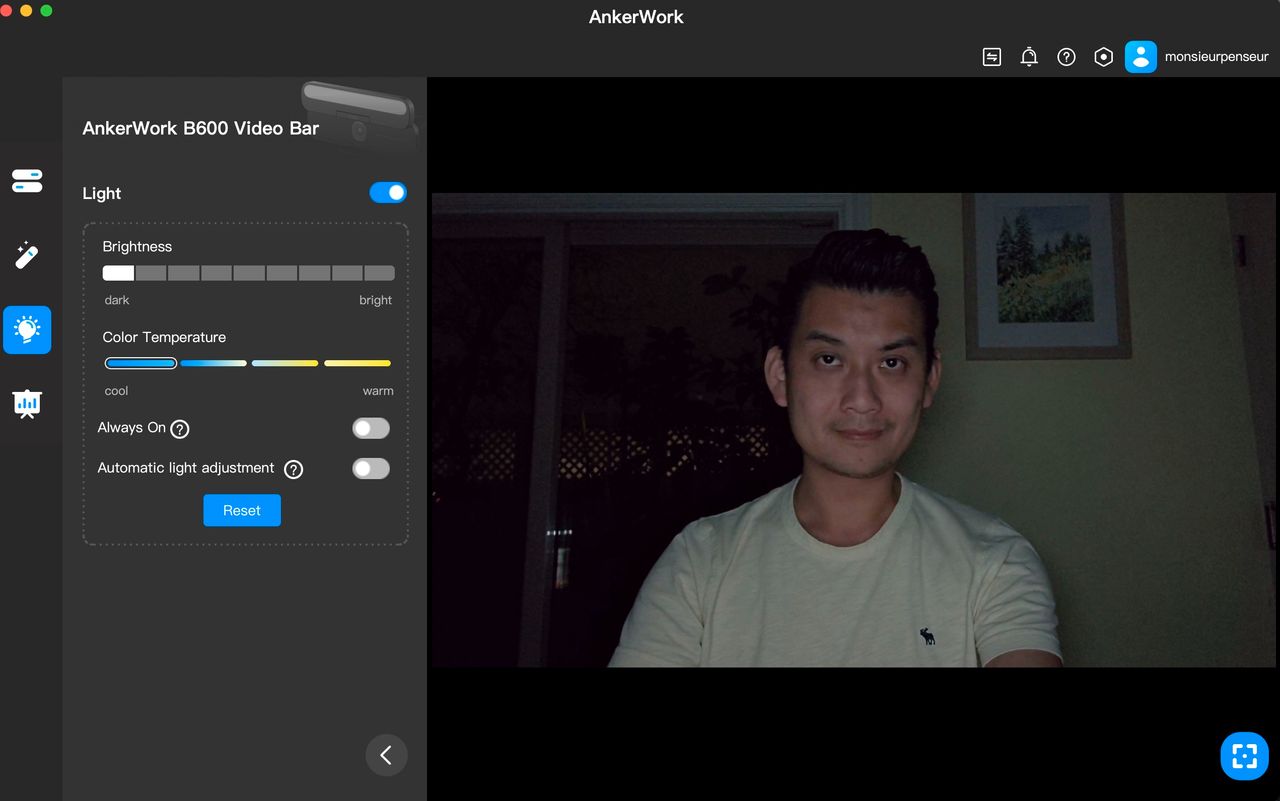Open notifications bell icon
The height and width of the screenshot is (801, 1280).
[1029, 57]
